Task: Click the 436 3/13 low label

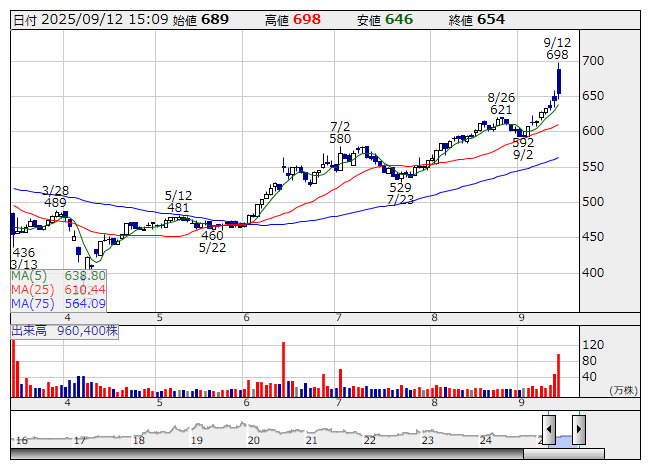Action: [x=24, y=259]
